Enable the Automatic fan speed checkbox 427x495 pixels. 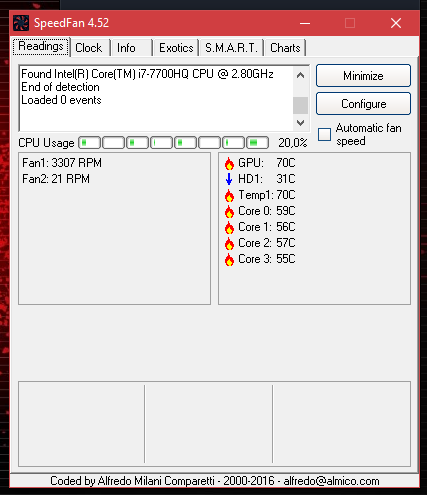pos(324,135)
